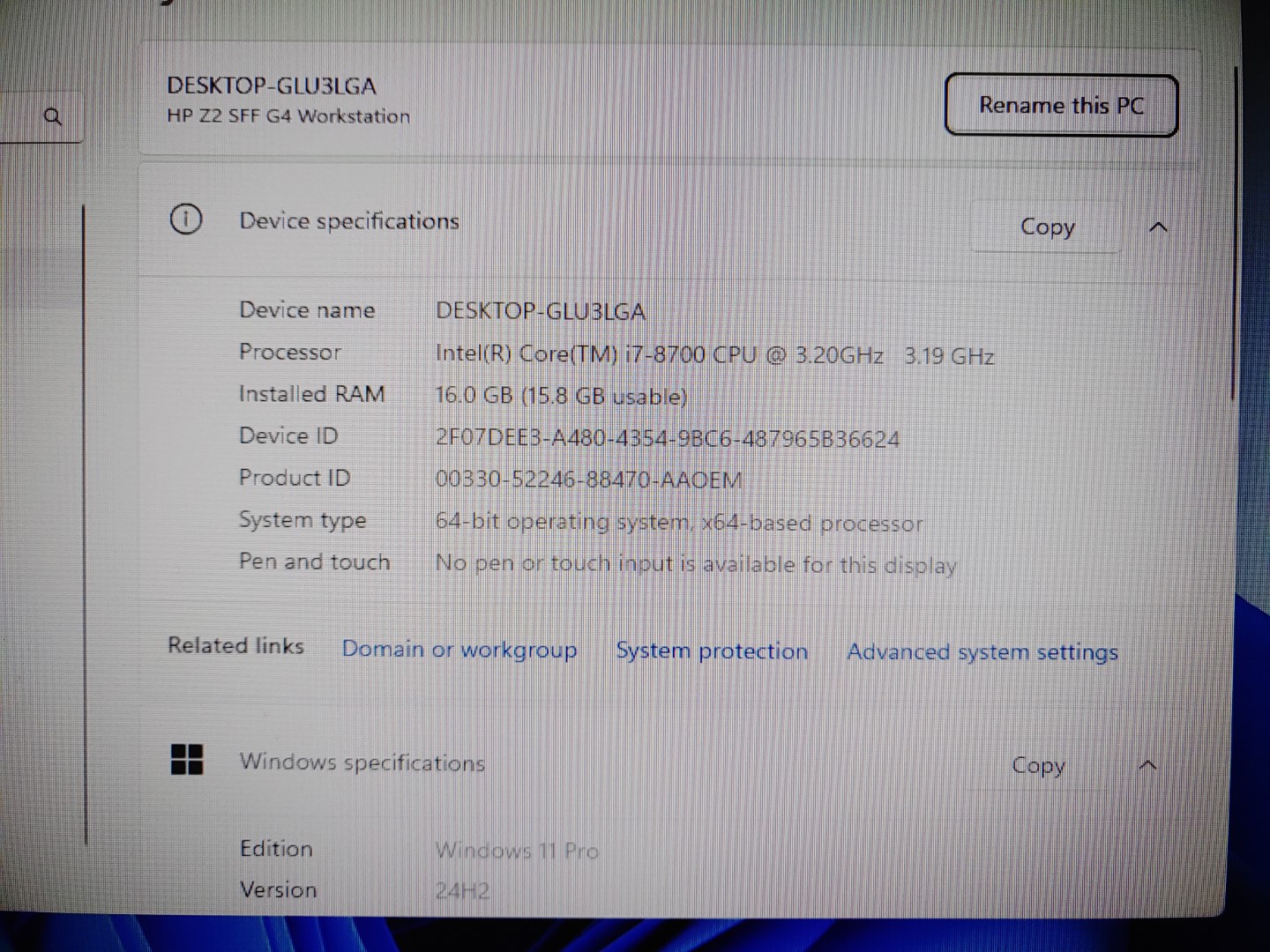
Task: Click the info icon beside Device specifications
Action: [x=185, y=220]
